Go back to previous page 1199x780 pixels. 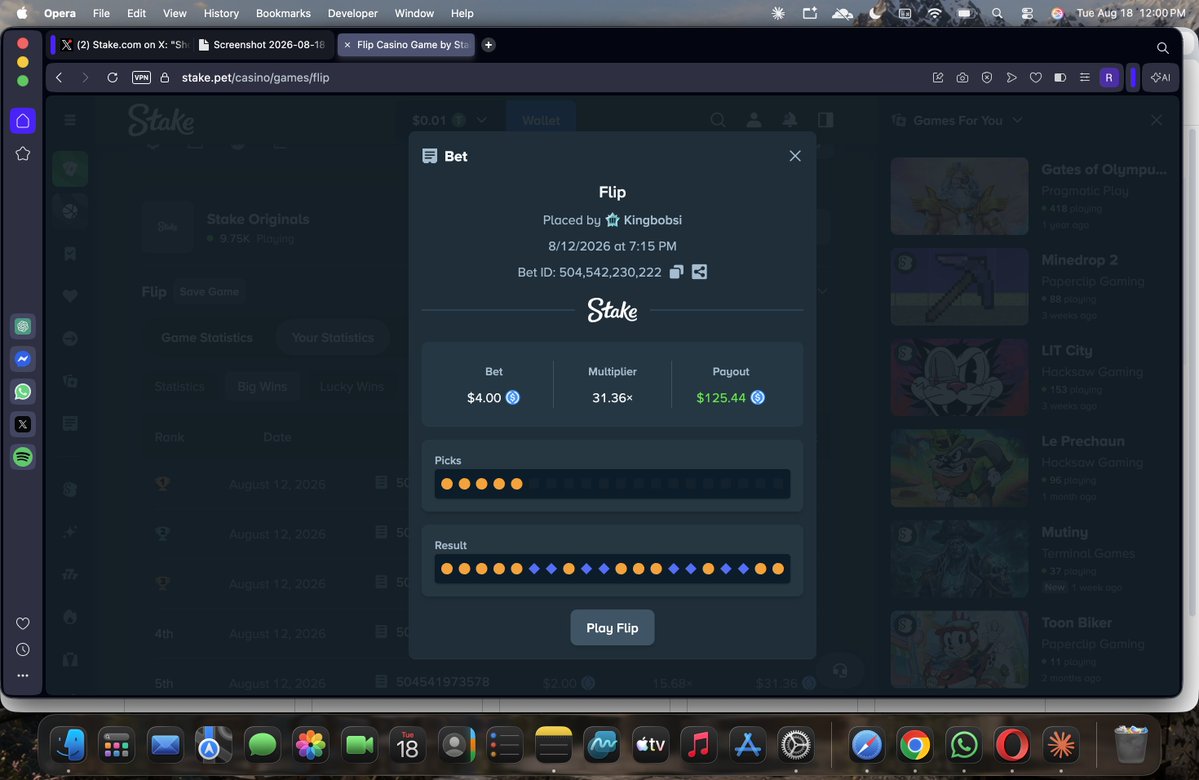(x=59, y=77)
